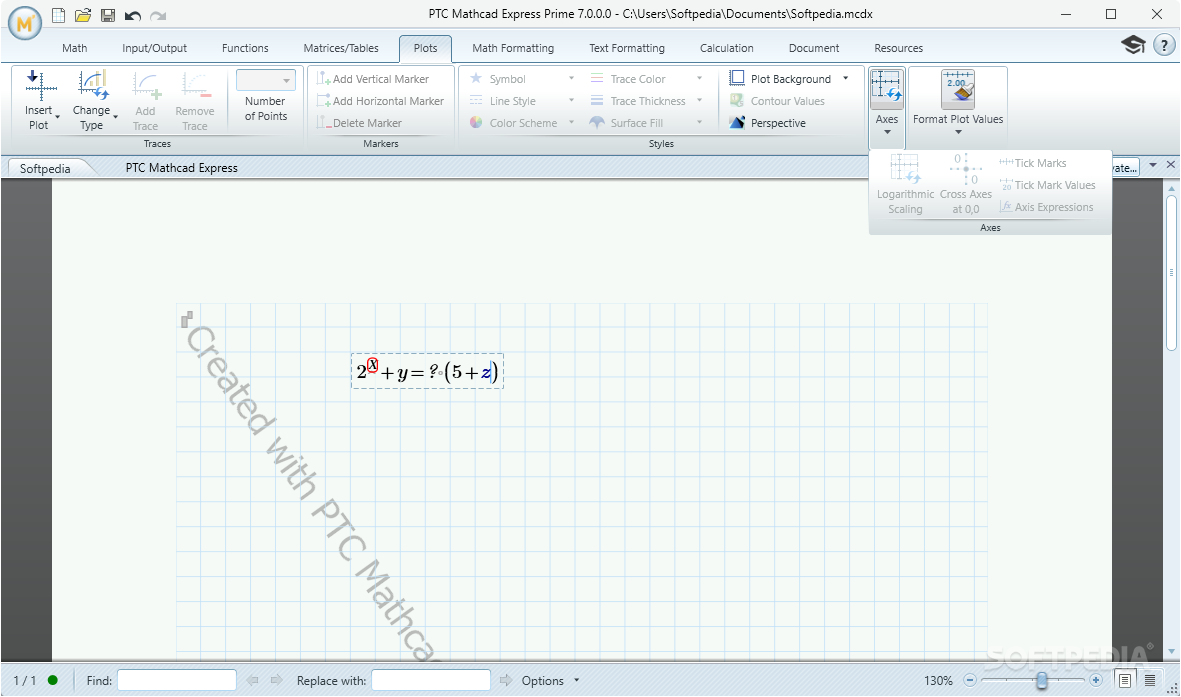Open the Functions ribbon tab
This screenshot has width=1181, height=697.
(245, 48)
